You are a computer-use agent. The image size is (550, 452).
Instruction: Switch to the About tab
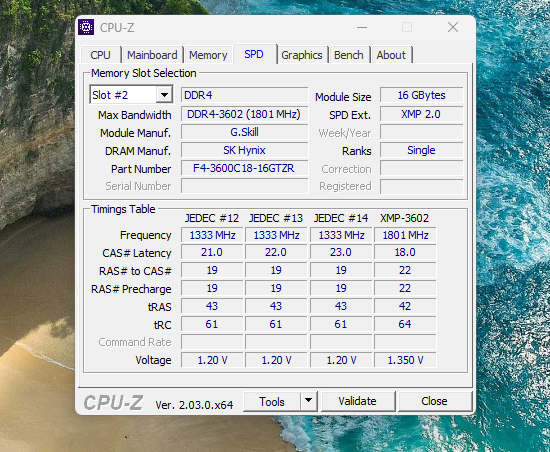391,55
